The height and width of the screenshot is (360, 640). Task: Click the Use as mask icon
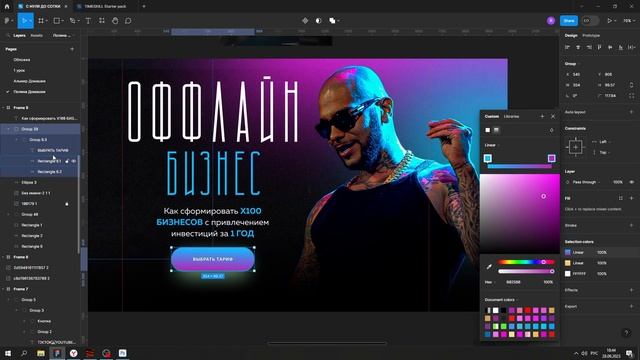pos(318,21)
